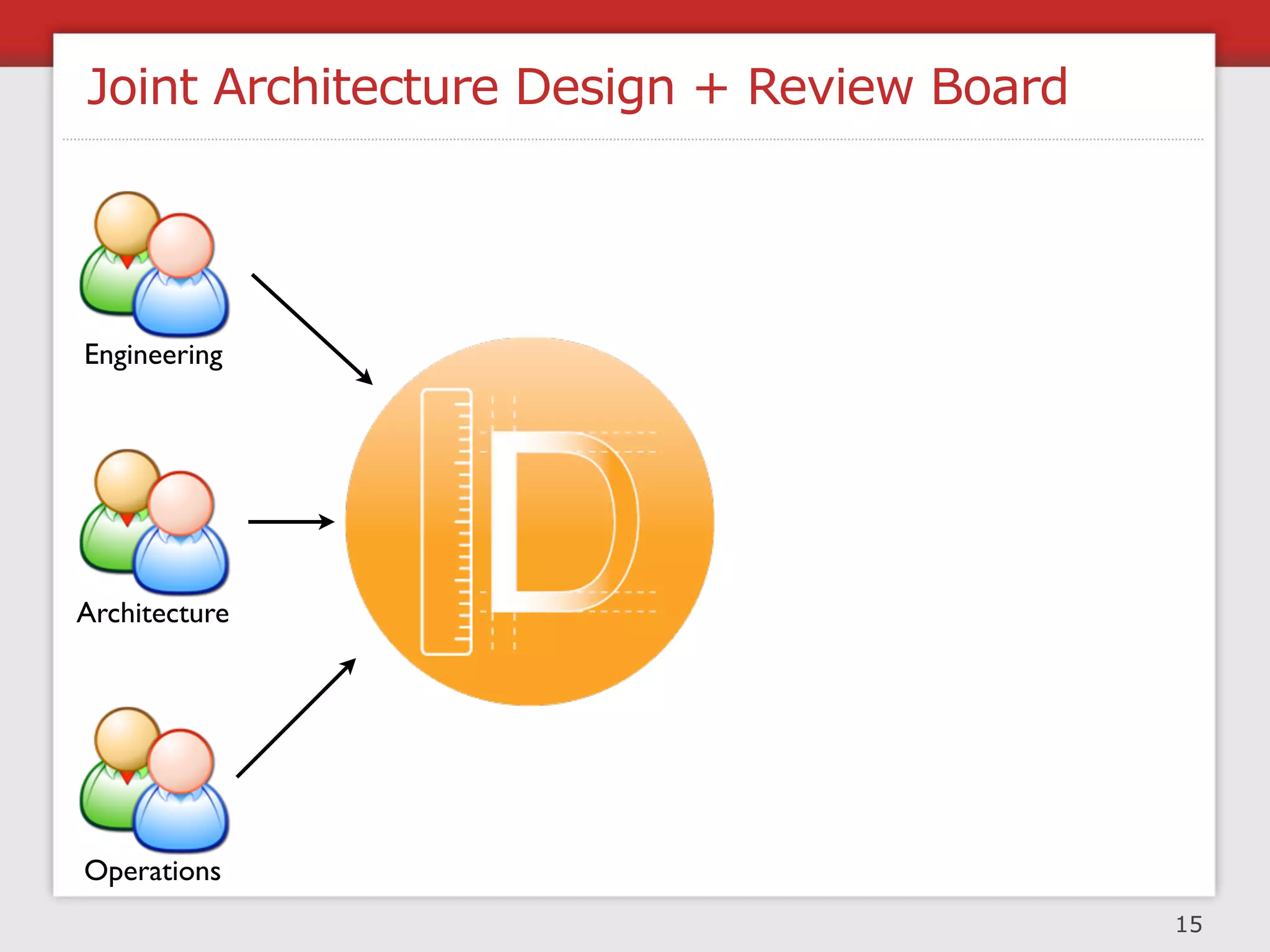This screenshot has width=1270, height=952.
Task: Click the Engineering people group icon
Action: 154,263
